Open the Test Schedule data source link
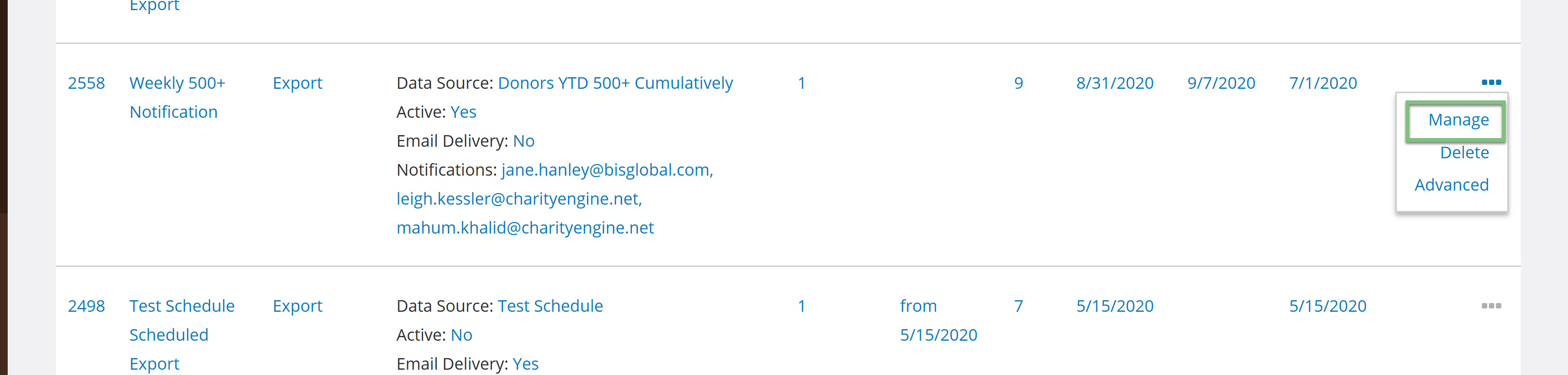 coord(550,306)
